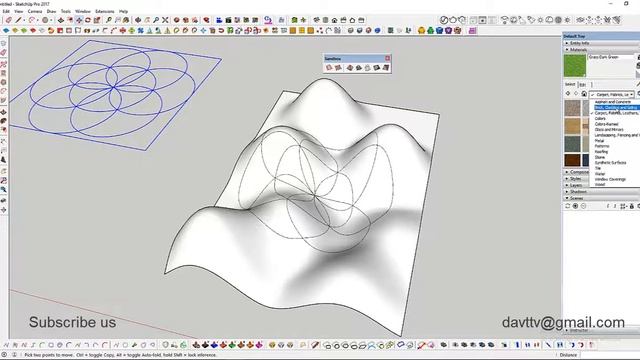Open the Circle shape tool dropdown arrow
The image size is (640, 360).
pos(51,20)
